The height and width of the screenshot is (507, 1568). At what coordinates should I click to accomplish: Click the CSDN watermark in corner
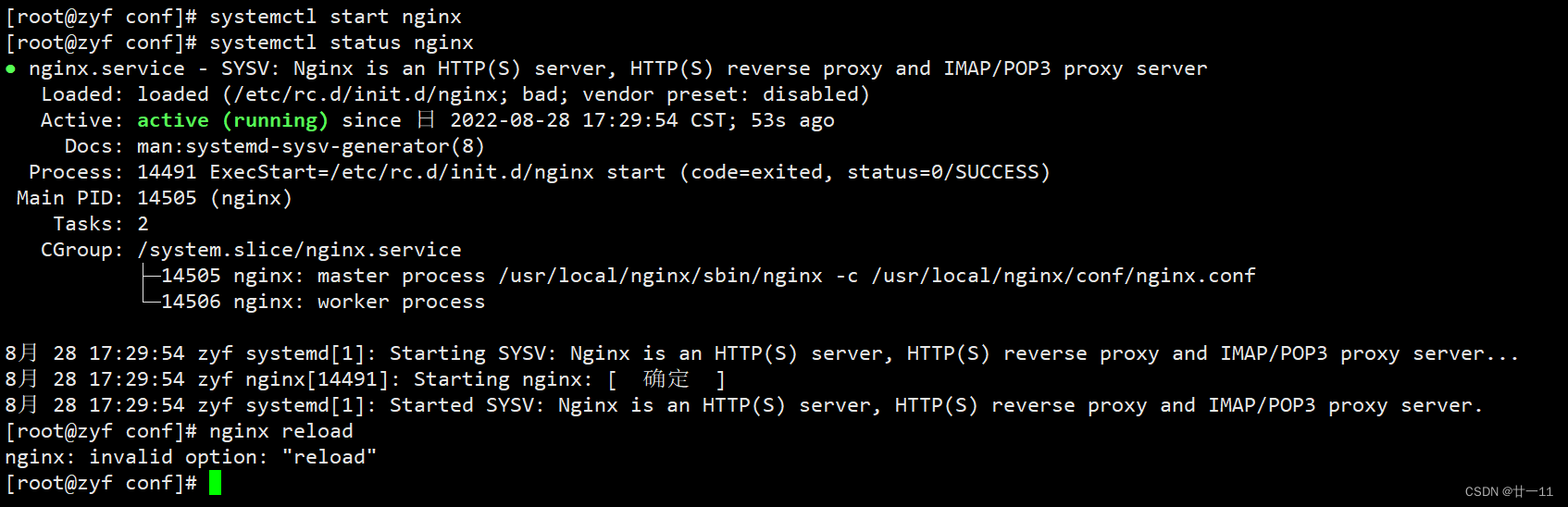click(x=1508, y=492)
